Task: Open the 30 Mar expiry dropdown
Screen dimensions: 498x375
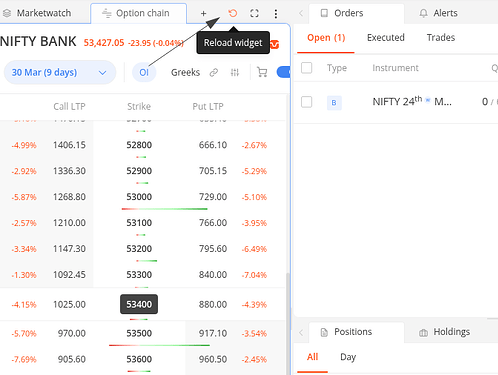Action: tap(60, 72)
